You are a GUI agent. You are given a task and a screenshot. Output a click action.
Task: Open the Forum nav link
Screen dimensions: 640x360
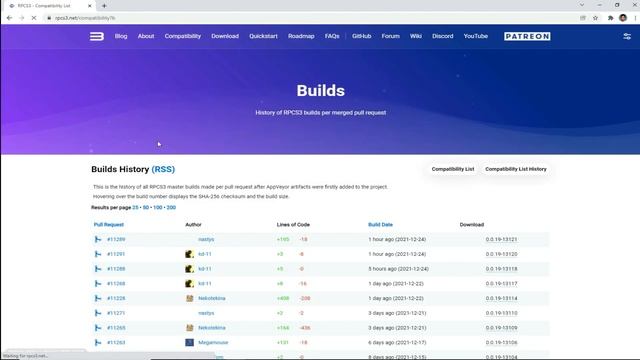pos(391,36)
